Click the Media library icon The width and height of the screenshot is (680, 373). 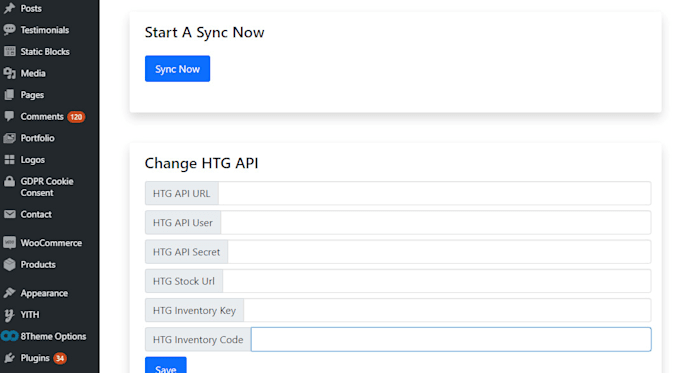tap(9, 73)
